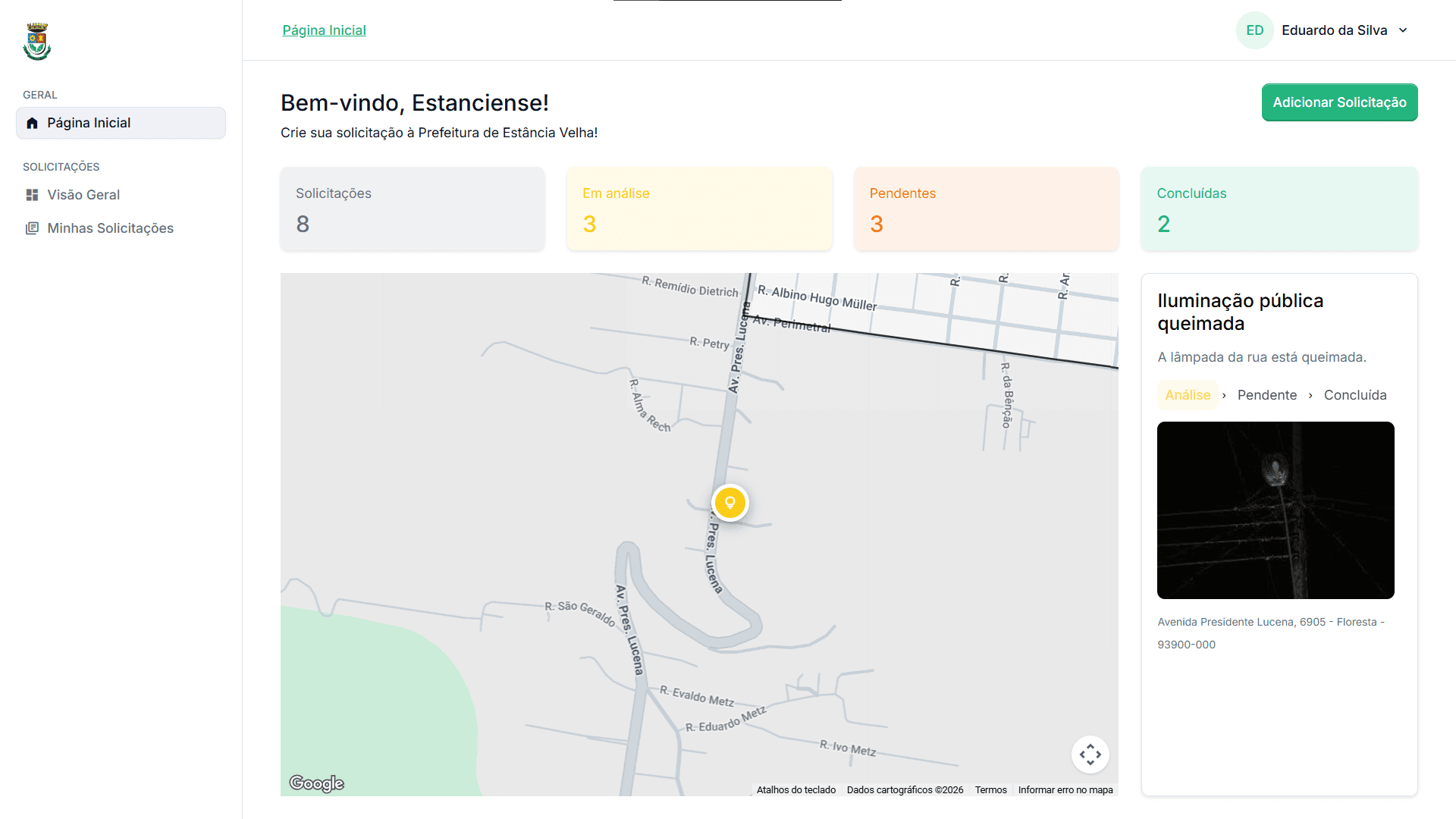Click the Concluídas summary card
Screen dimensions: 1456x819
point(1279,209)
